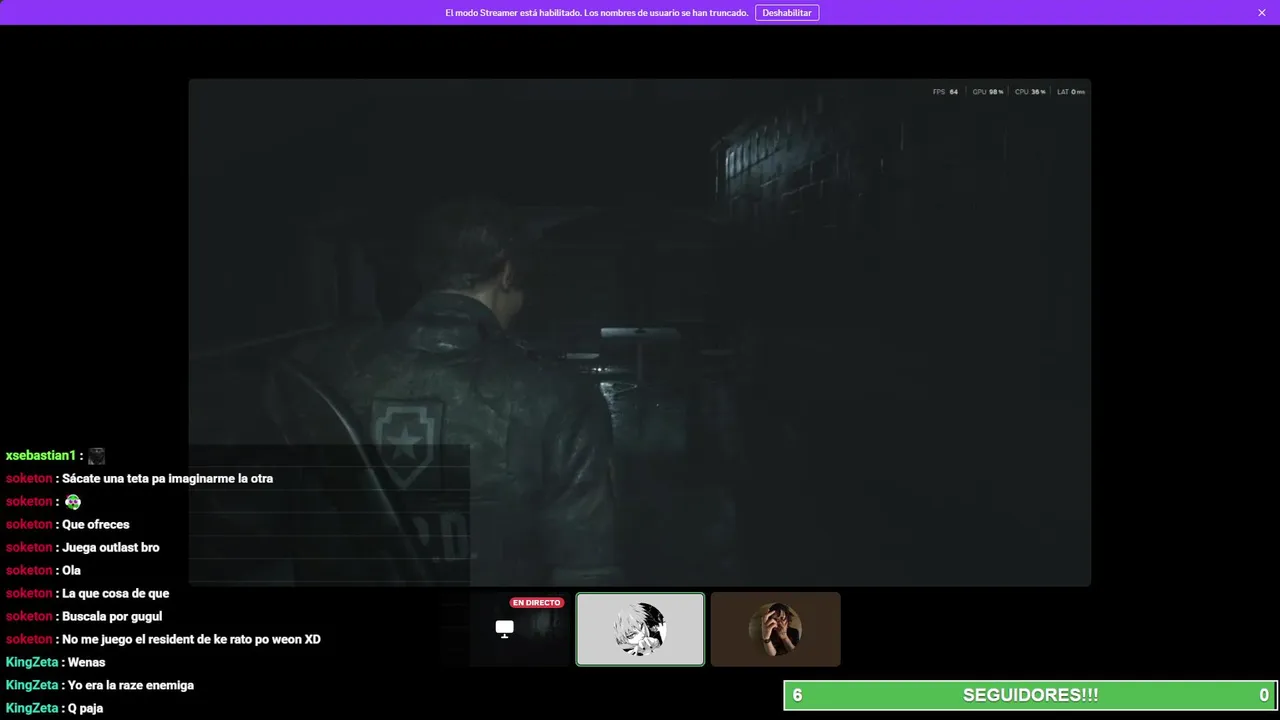Click the Deshabilitar button in the streamer banner
The width and height of the screenshot is (1280, 720).
pyautogui.click(x=787, y=13)
